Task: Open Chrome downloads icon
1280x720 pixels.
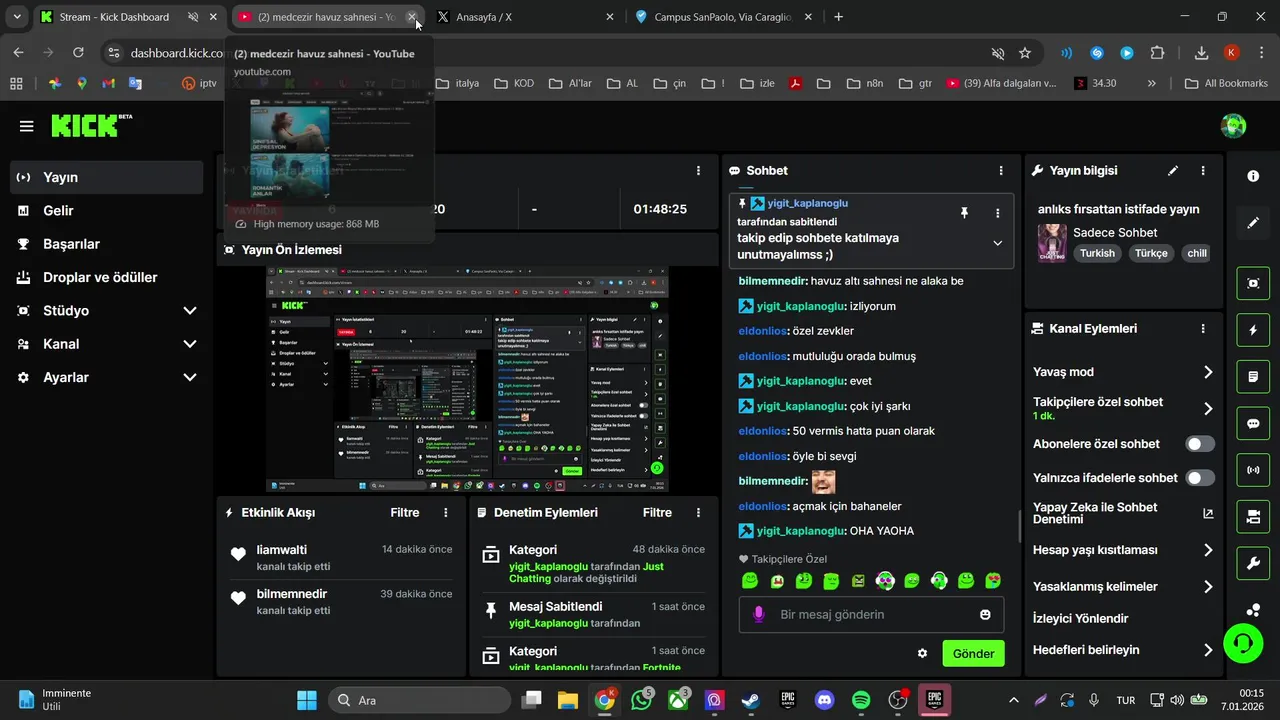Action: point(1201,53)
